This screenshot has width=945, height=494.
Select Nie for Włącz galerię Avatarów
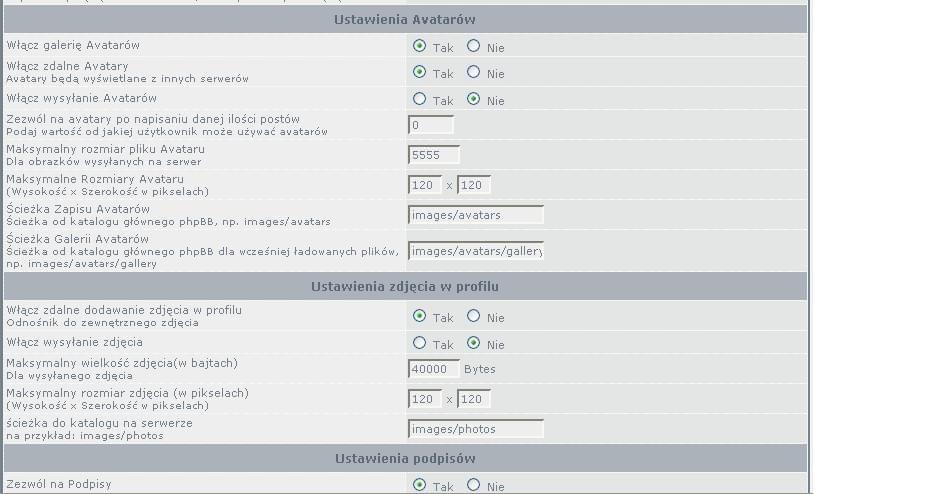click(474, 46)
